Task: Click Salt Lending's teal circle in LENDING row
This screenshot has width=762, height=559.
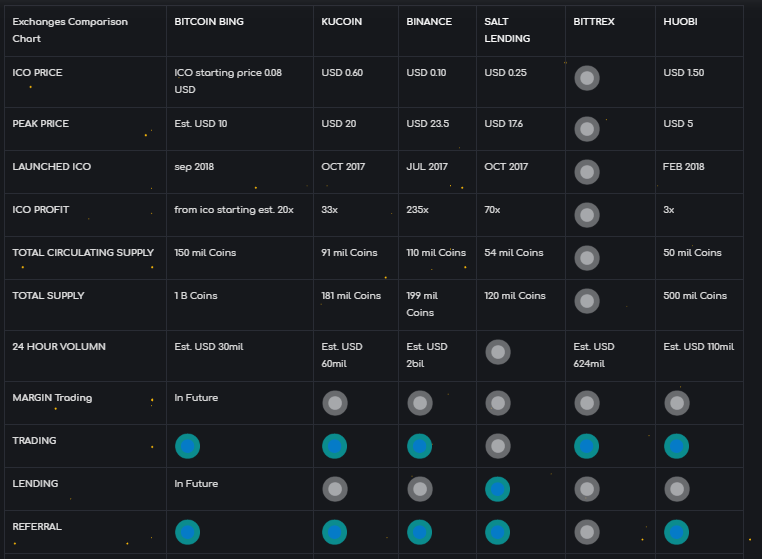Action: [x=497, y=489]
